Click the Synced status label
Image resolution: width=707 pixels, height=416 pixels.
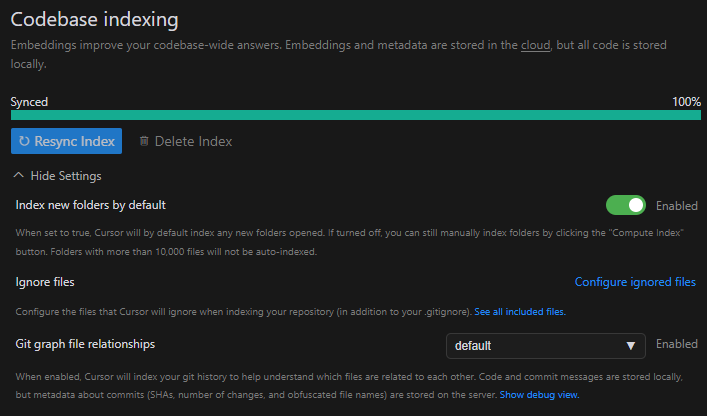(x=29, y=102)
